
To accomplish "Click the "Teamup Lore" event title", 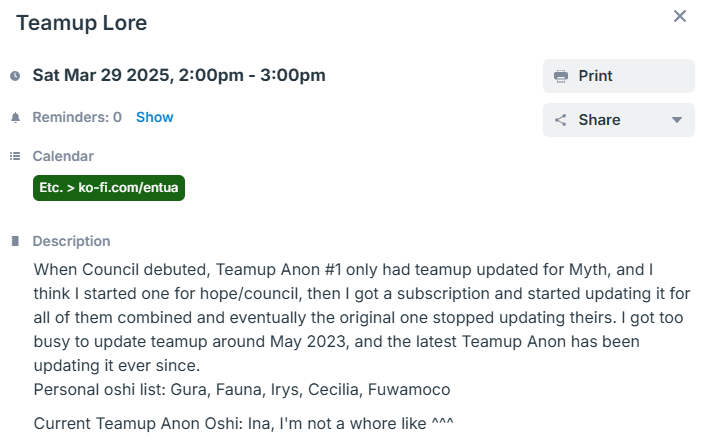I will (81, 23).
